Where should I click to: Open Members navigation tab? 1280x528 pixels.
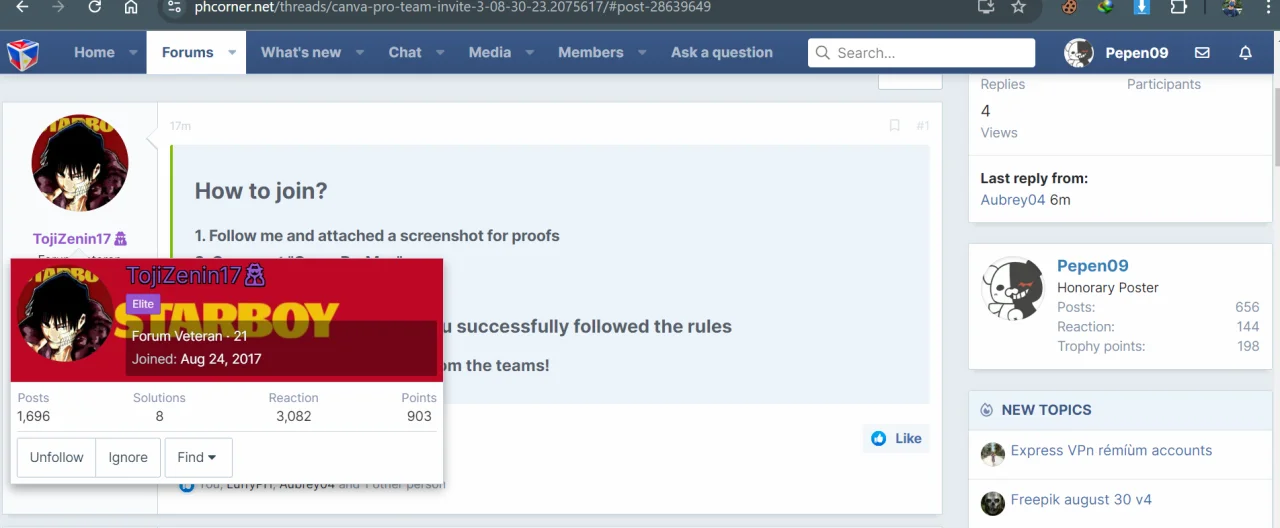591,53
